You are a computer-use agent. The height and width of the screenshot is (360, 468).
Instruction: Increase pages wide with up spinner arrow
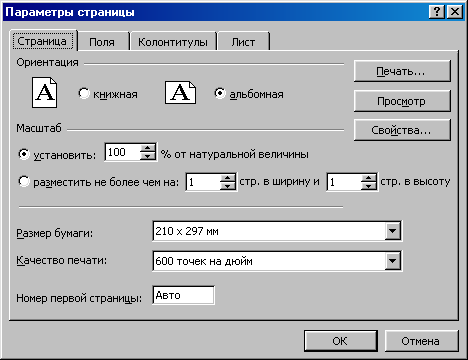pos(228,177)
